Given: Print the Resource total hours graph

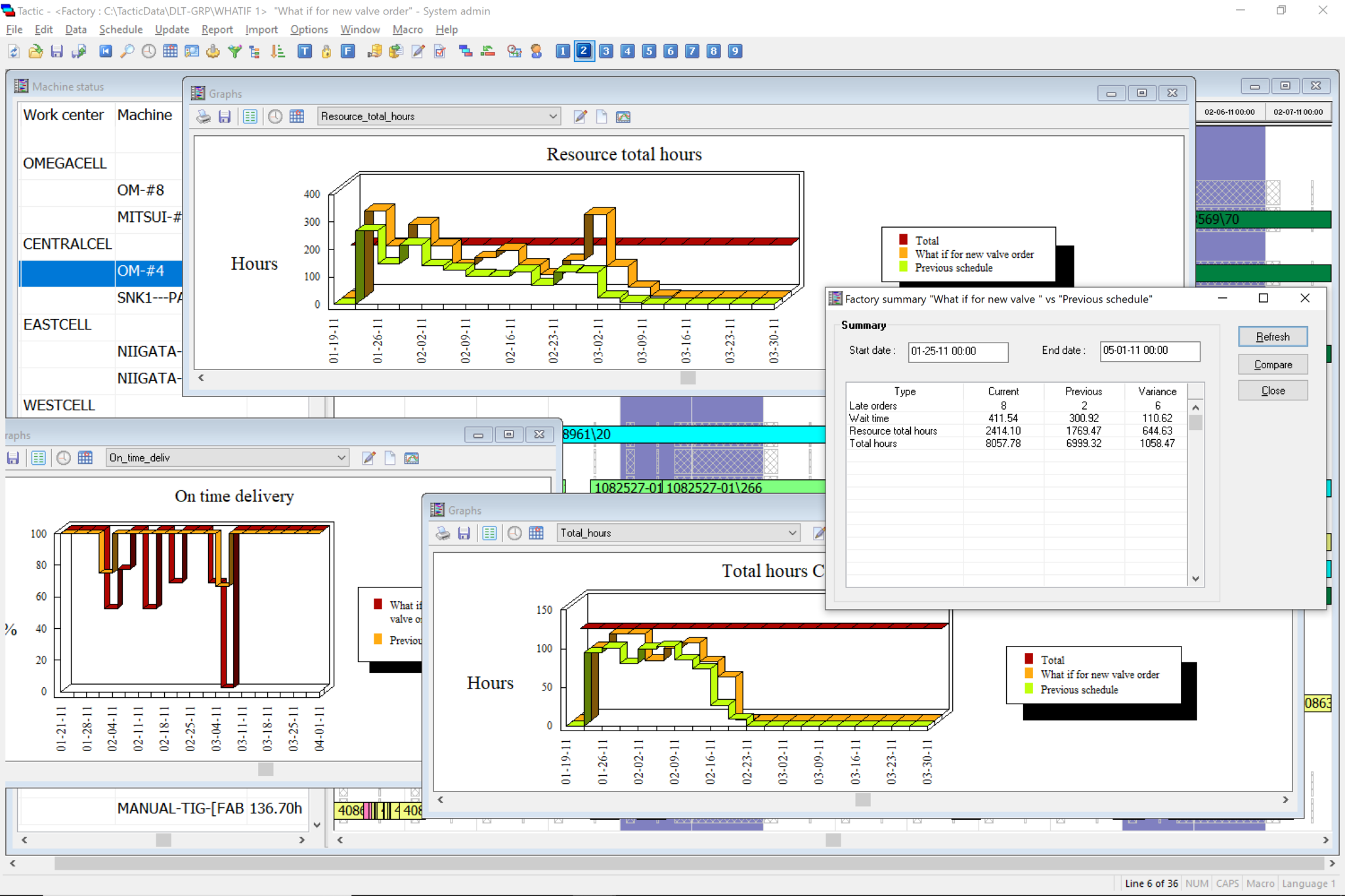Looking at the screenshot, I should 204,117.
